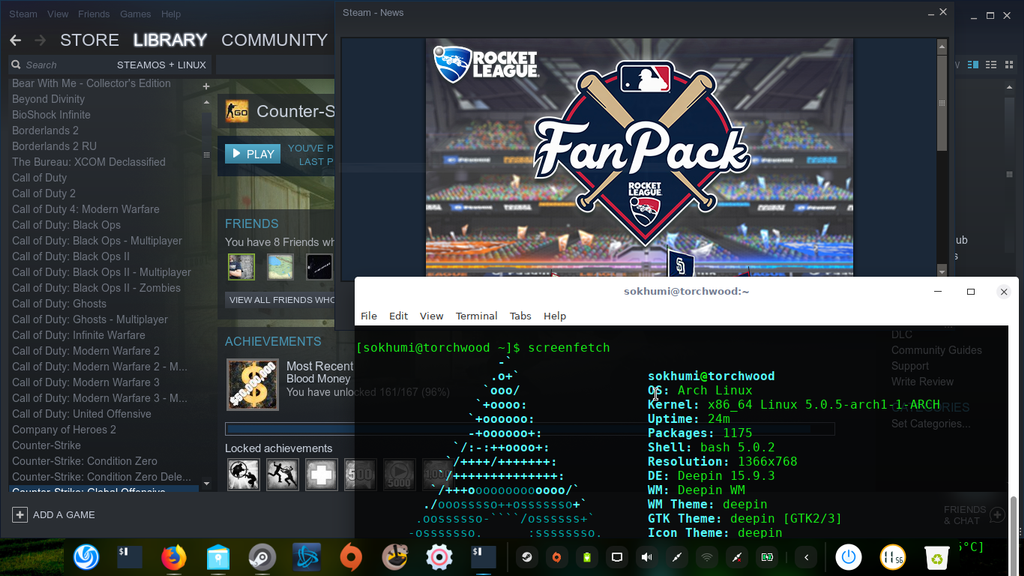Click the Steam News scrollbar down arrow

point(942,270)
